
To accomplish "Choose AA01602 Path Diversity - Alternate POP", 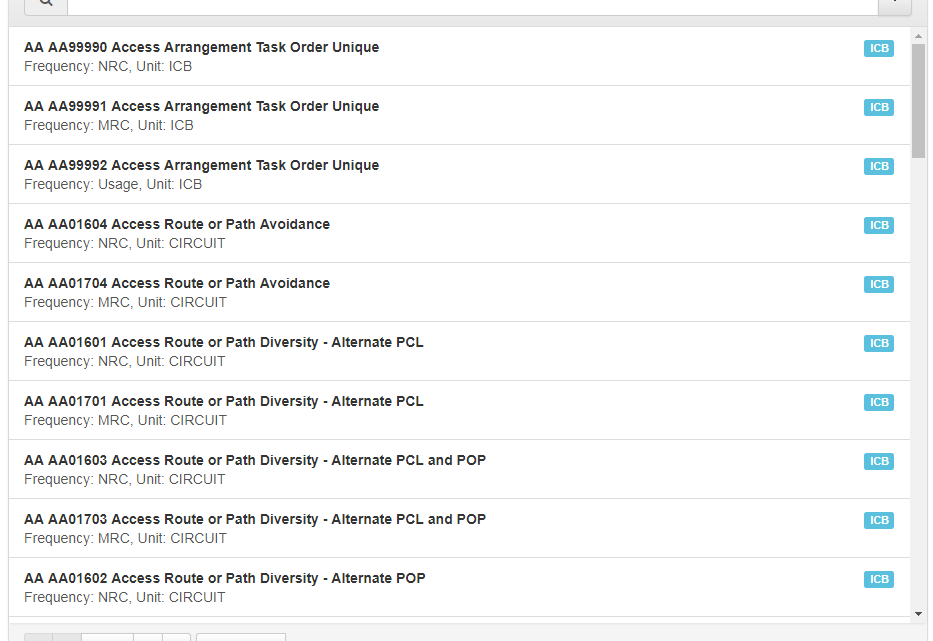I will (x=224, y=578).
